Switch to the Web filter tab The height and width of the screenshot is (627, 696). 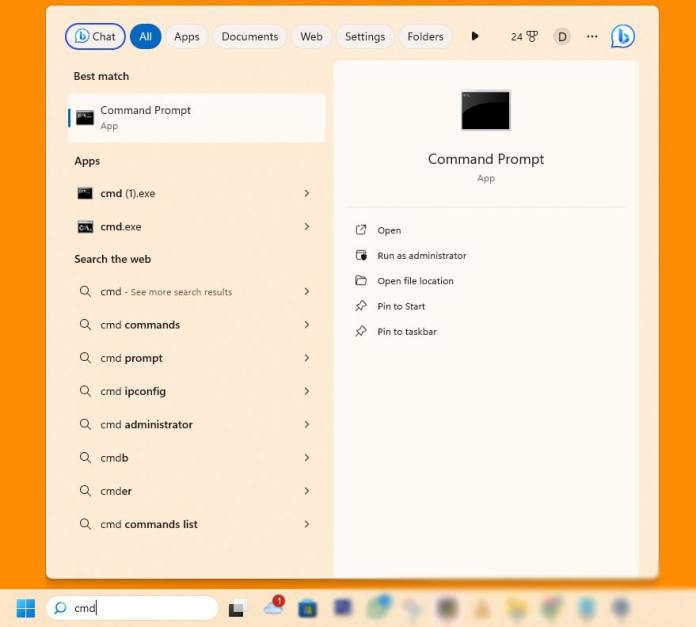tap(311, 36)
